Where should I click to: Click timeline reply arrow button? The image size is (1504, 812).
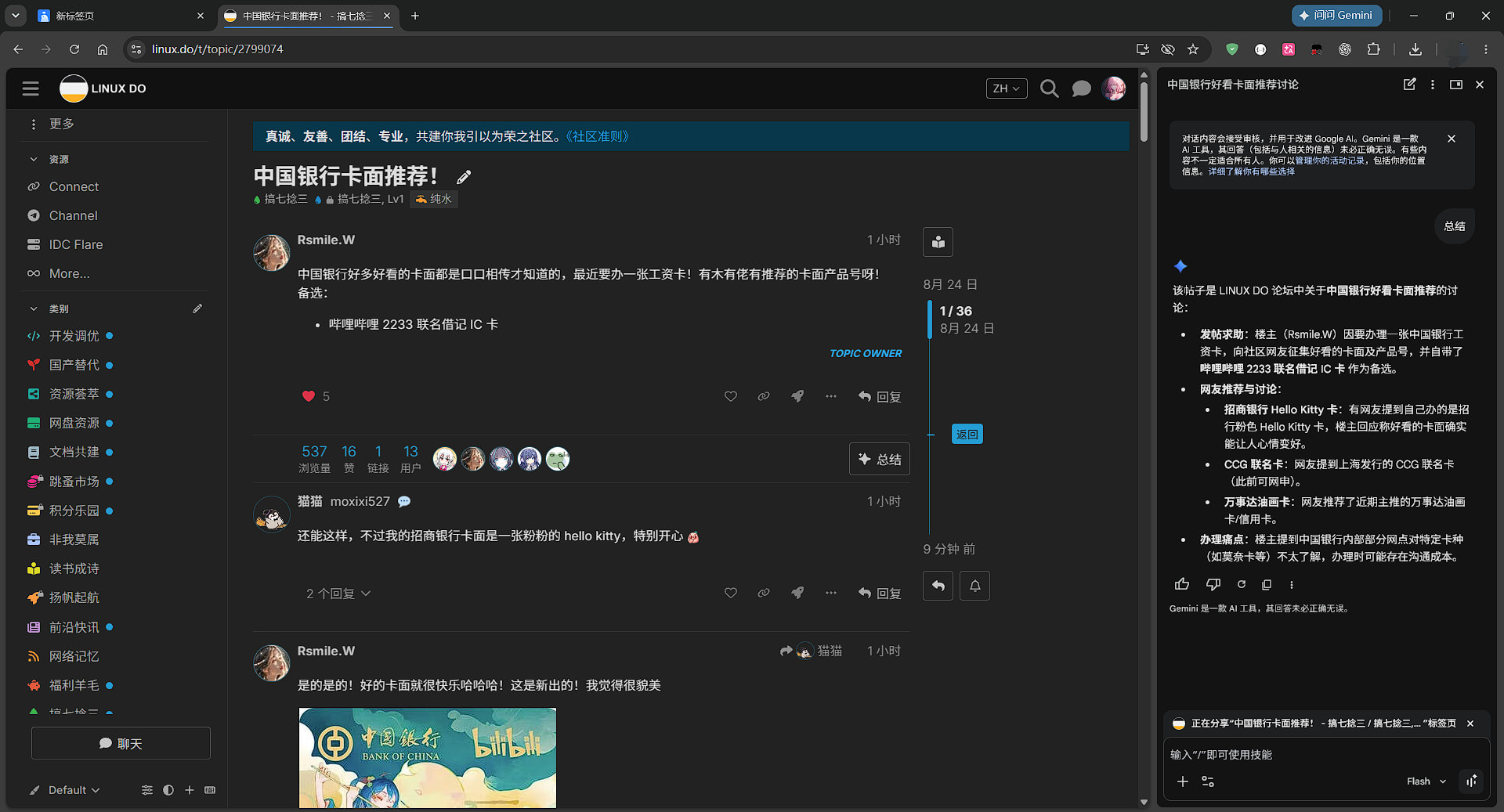tap(938, 586)
